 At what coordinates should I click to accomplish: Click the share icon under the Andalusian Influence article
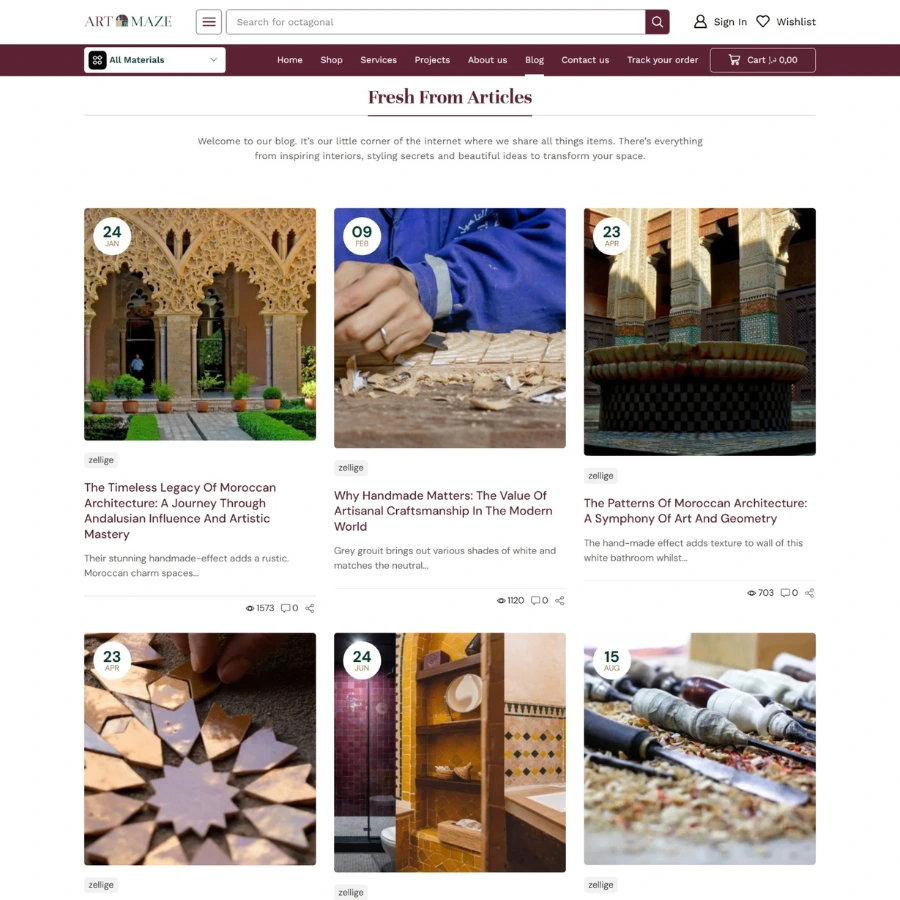click(x=309, y=608)
